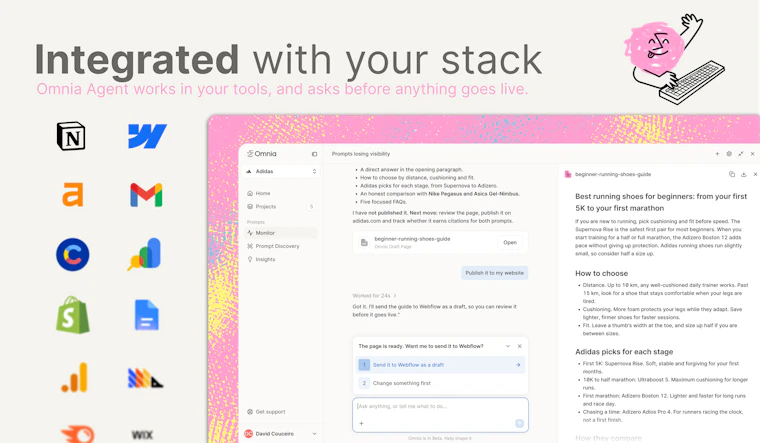Select Monitor in the sidebar
The width and height of the screenshot is (760, 443).
click(281, 233)
